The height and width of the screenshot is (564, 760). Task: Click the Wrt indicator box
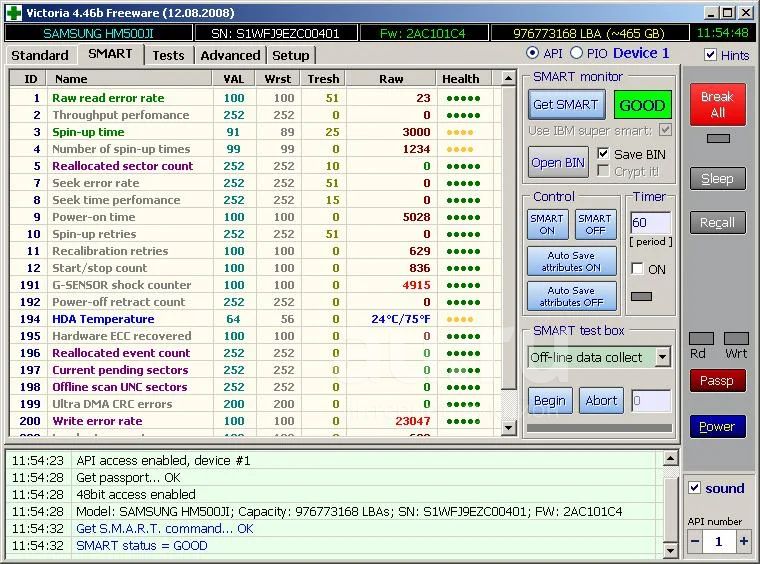click(736, 338)
